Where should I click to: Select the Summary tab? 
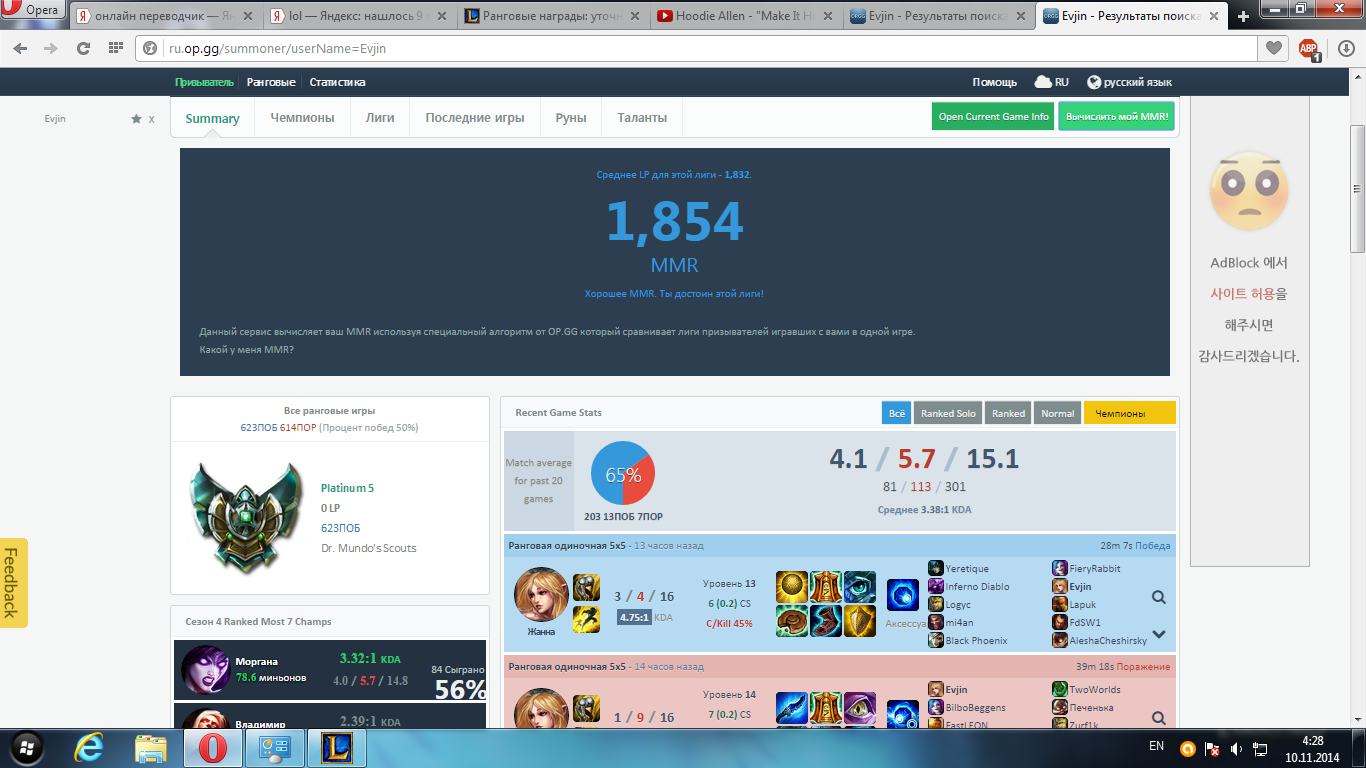point(212,118)
